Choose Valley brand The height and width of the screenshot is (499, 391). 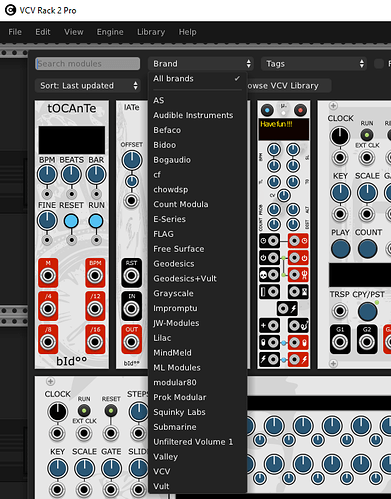coord(197,457)
